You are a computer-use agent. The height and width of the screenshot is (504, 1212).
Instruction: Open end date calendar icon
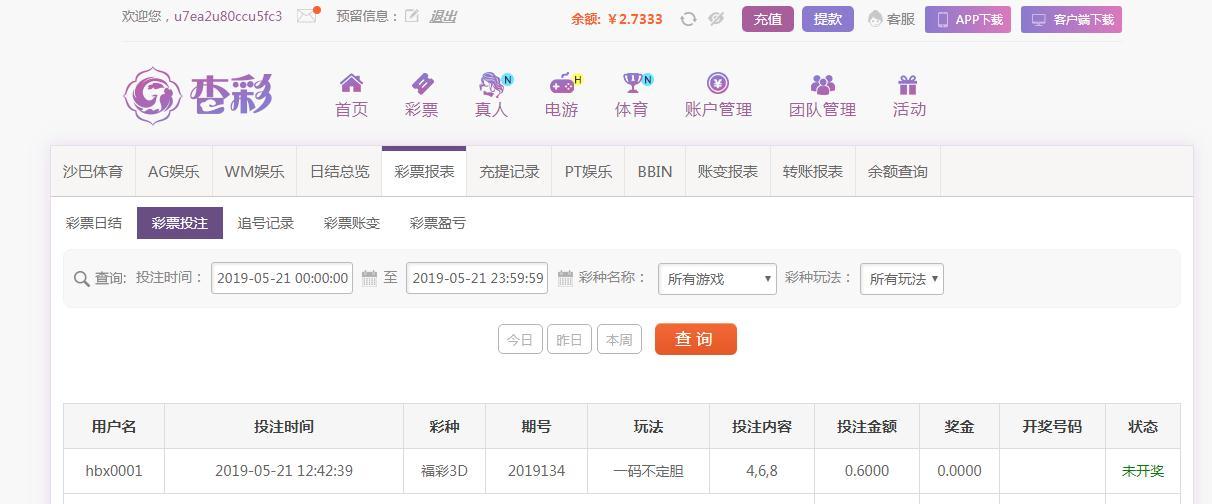point(565,278)
